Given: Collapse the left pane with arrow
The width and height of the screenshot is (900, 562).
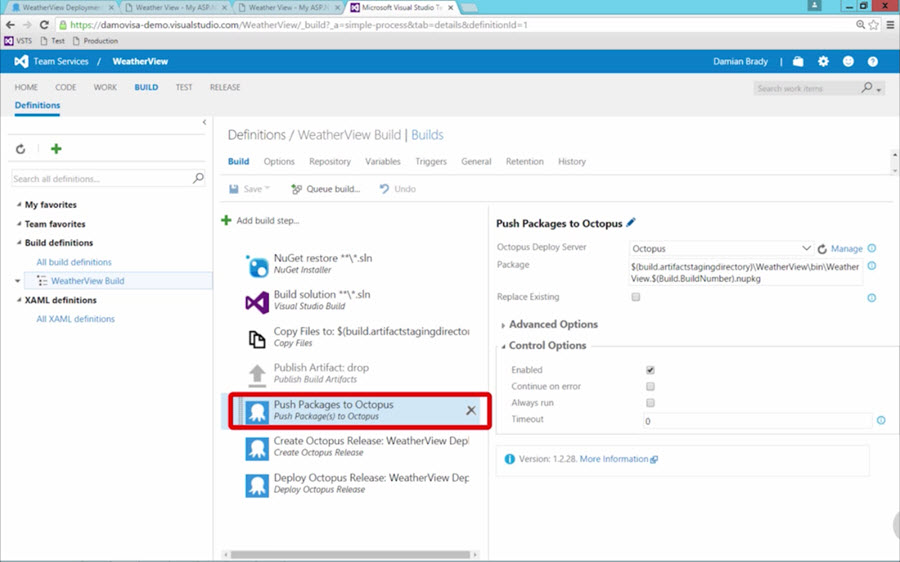Looking at the screenshot, I should pyautogui.click(x=204, y=122).
